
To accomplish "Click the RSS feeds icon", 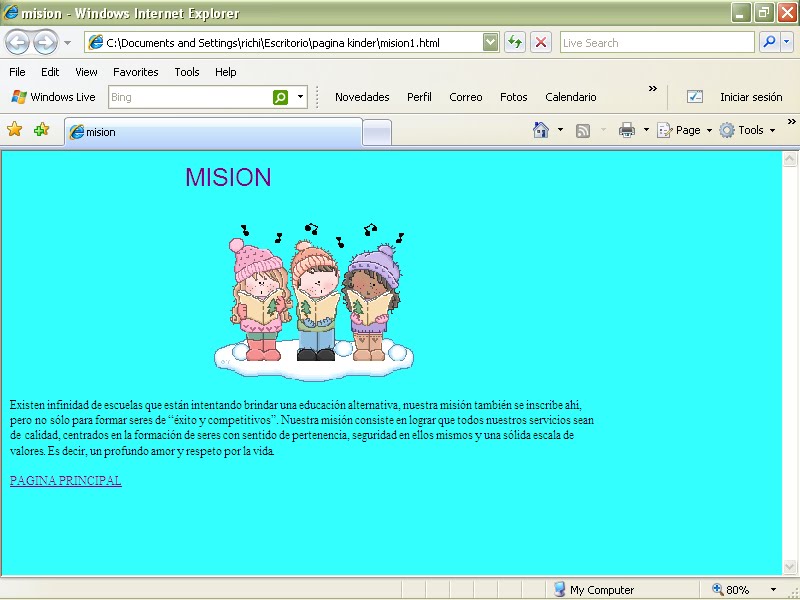I will [x=583, y=131].
